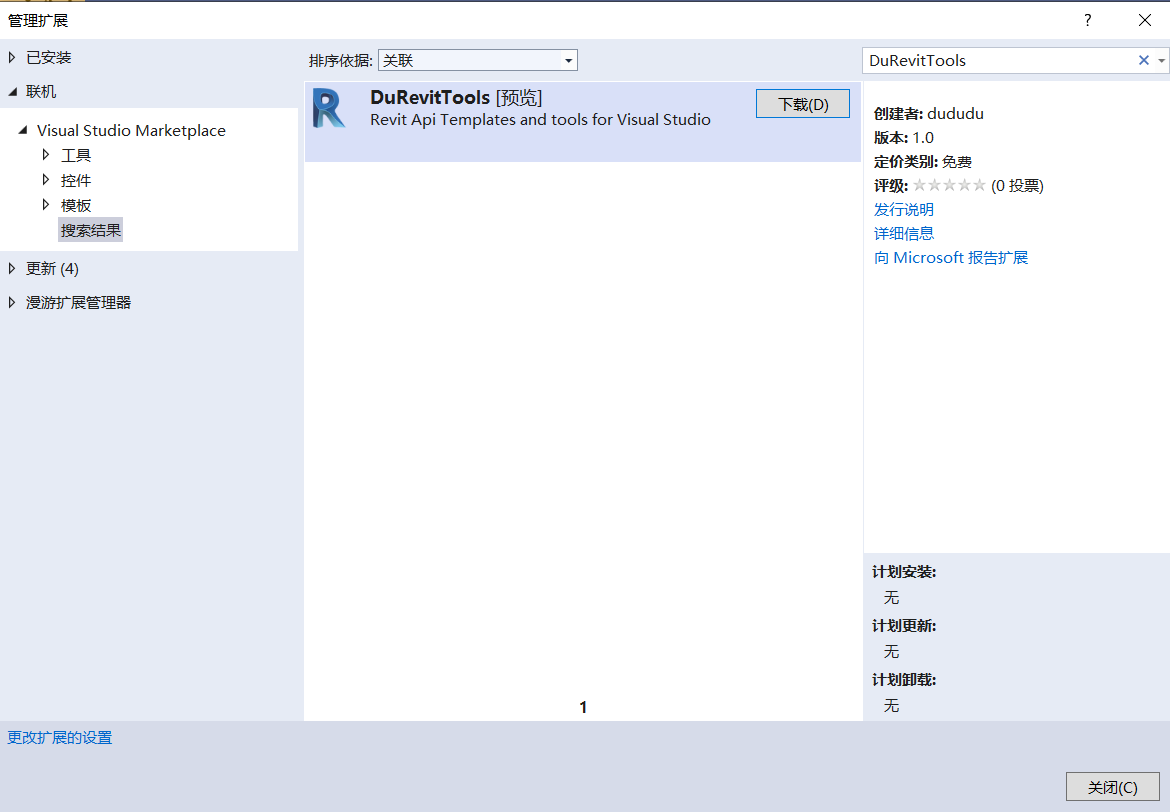Select the 搜索结果 tree item
Viewport: 1170px width, 812px height.
90,230
